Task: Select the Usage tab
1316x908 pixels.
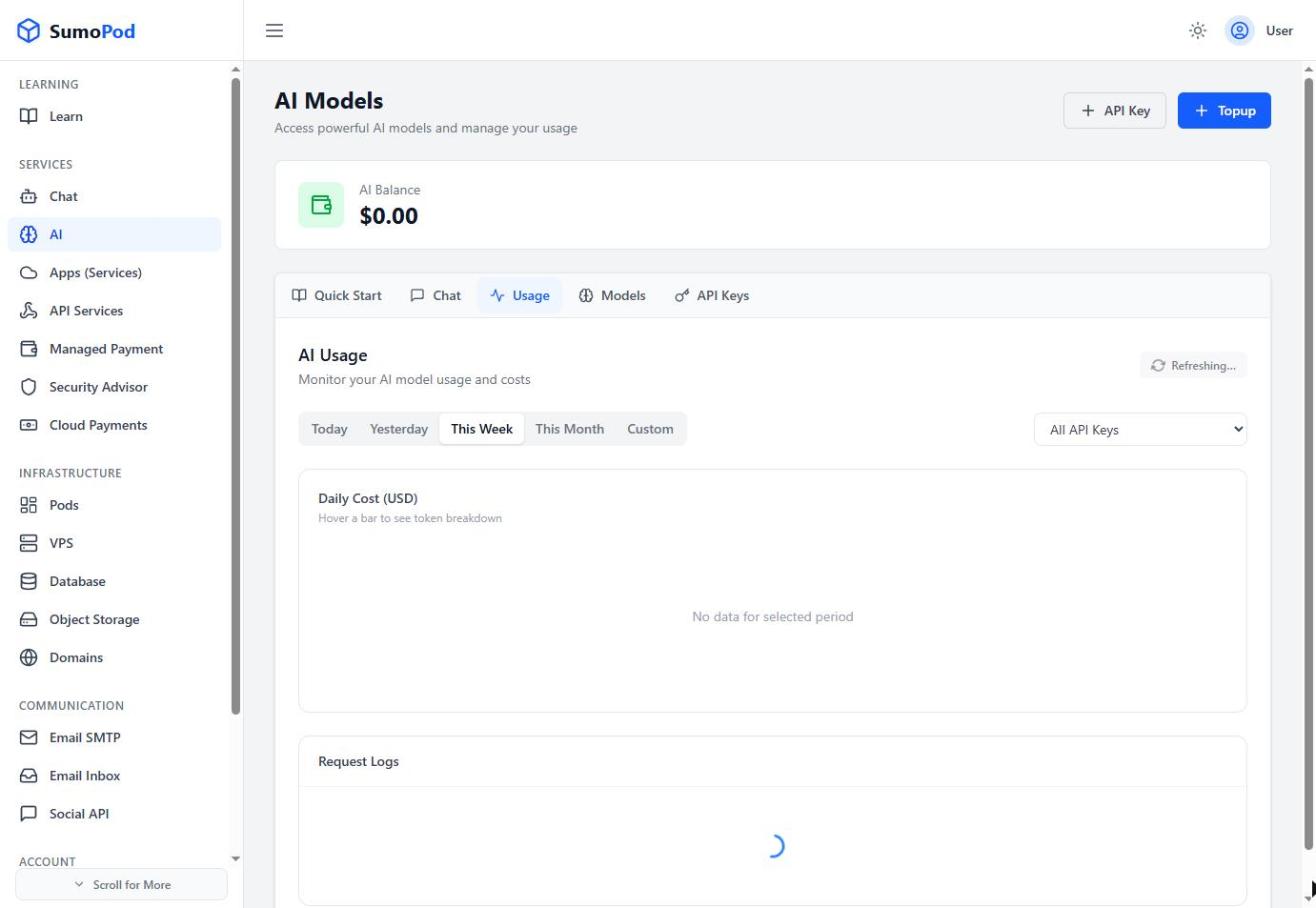Action: point(520,295)
